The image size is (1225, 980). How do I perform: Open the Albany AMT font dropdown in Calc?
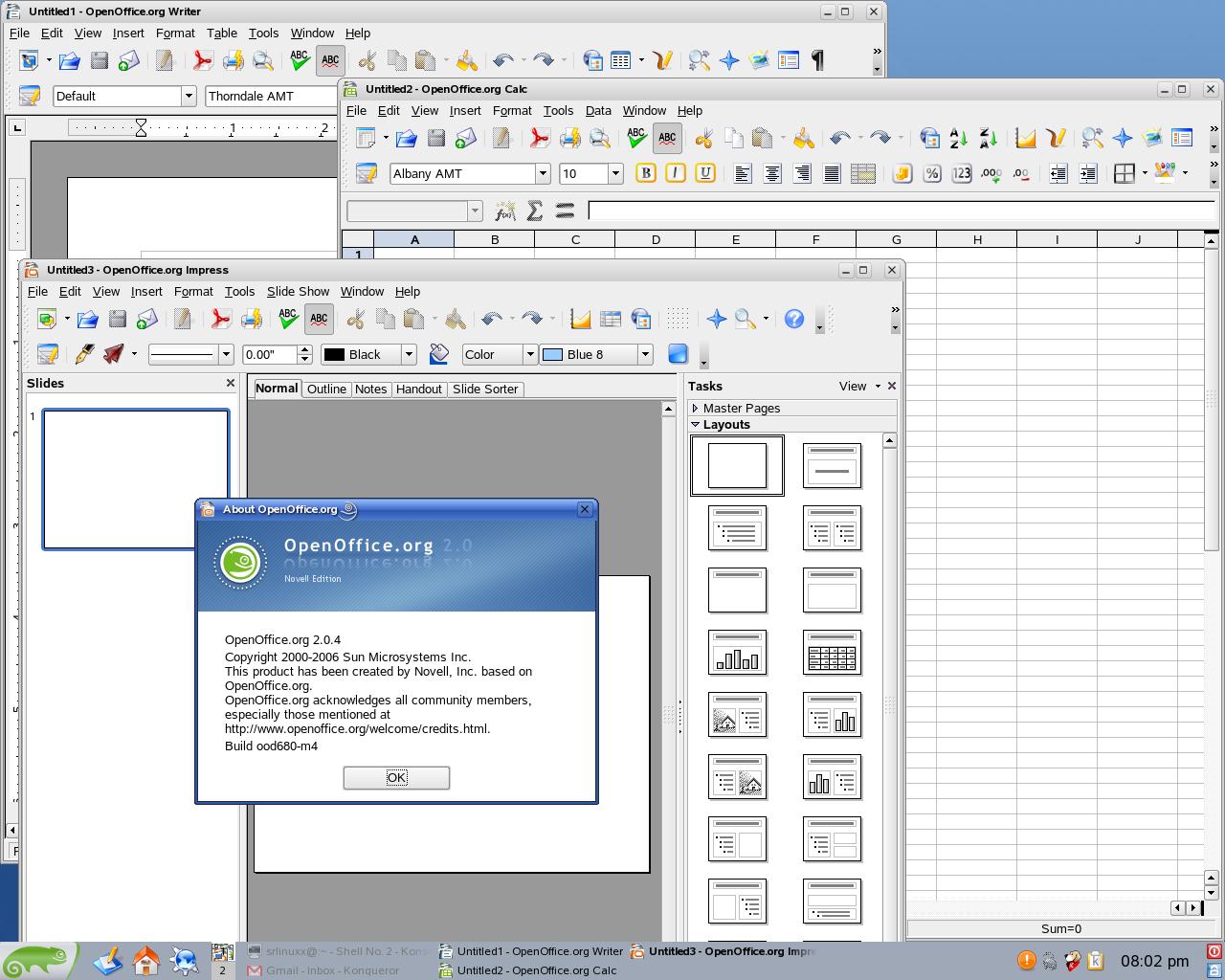tap(543, 173)
